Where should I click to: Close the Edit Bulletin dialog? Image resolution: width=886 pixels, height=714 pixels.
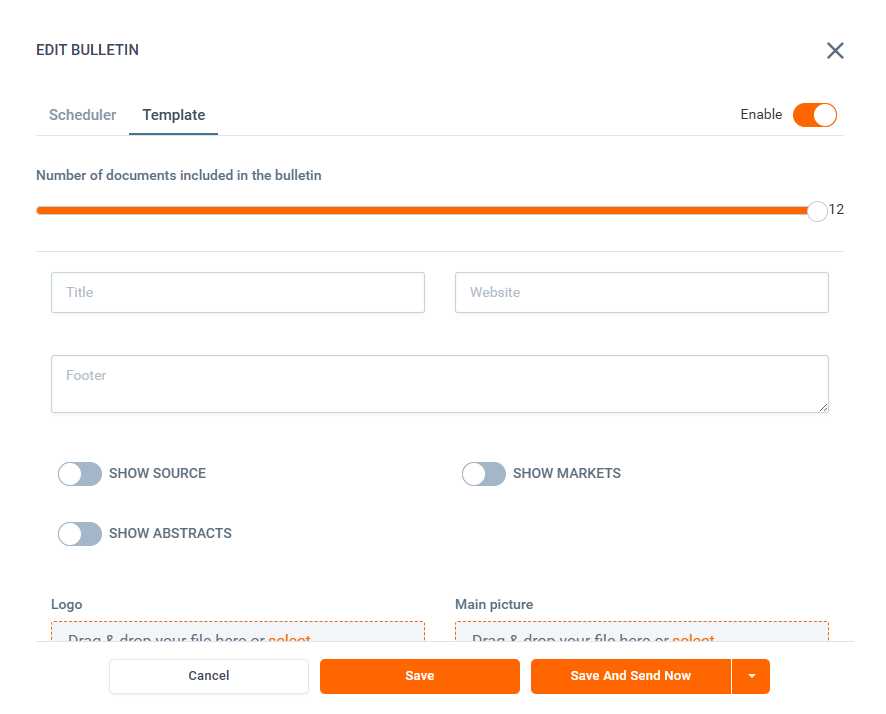(x=835, y=51)
